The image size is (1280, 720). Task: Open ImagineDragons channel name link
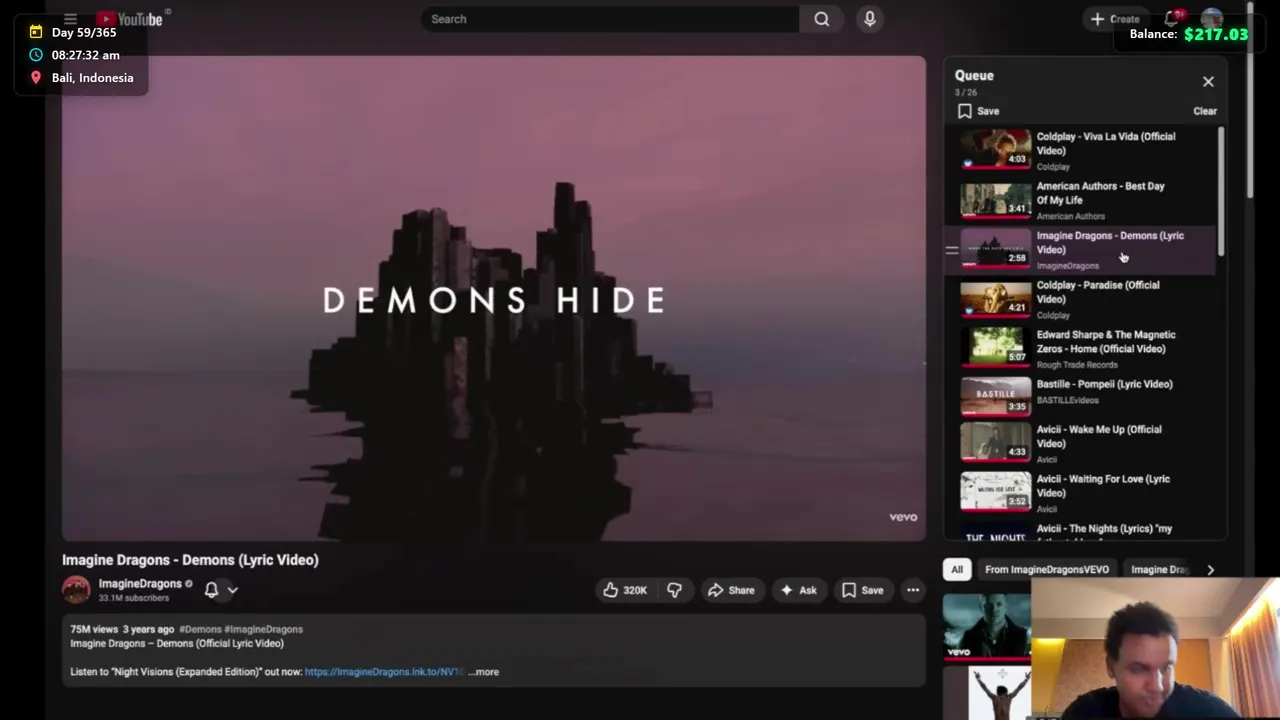click(x=140, y=584)
